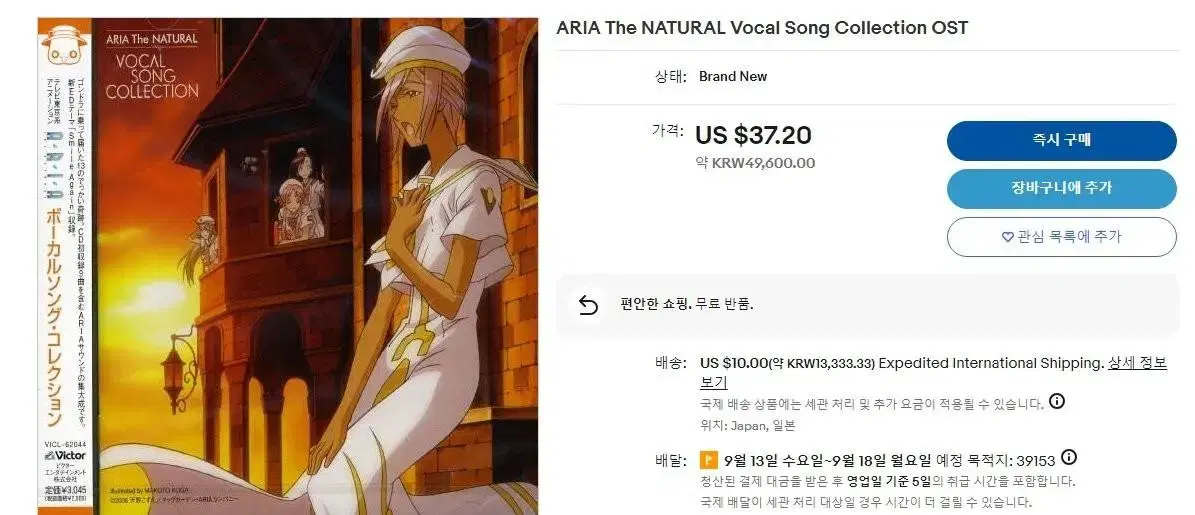This screenshot has width=1195, height=515.
Task: Click the orange flag icon before 9월 13일
Action: click(709, 460)
